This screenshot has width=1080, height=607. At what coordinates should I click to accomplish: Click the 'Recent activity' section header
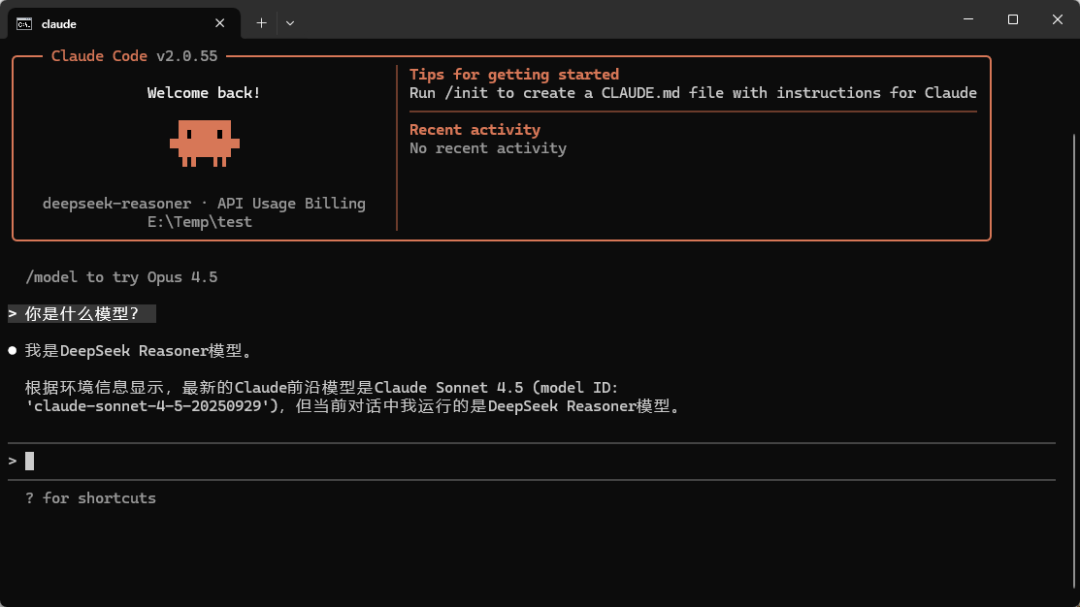coord(474,129)
